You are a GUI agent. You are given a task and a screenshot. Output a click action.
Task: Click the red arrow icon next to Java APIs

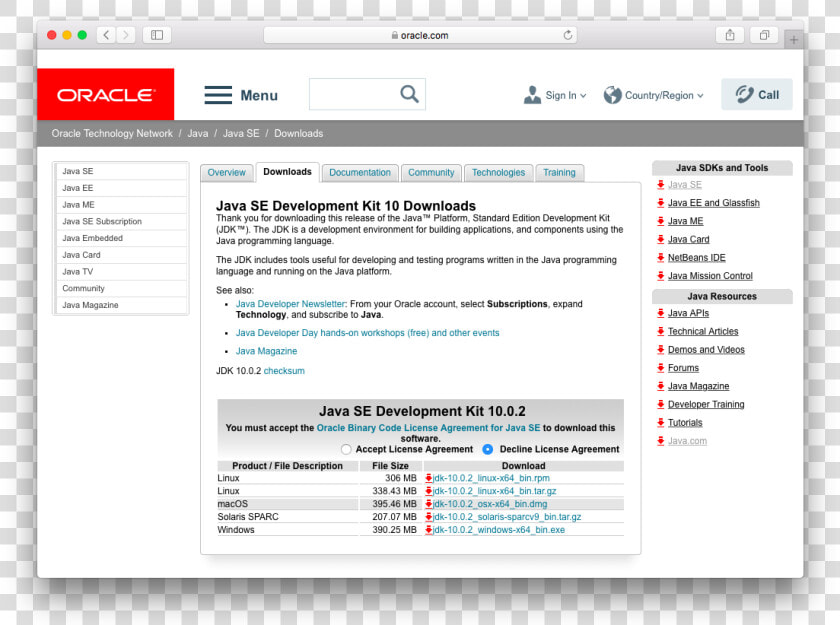click(x=661, y=313)
